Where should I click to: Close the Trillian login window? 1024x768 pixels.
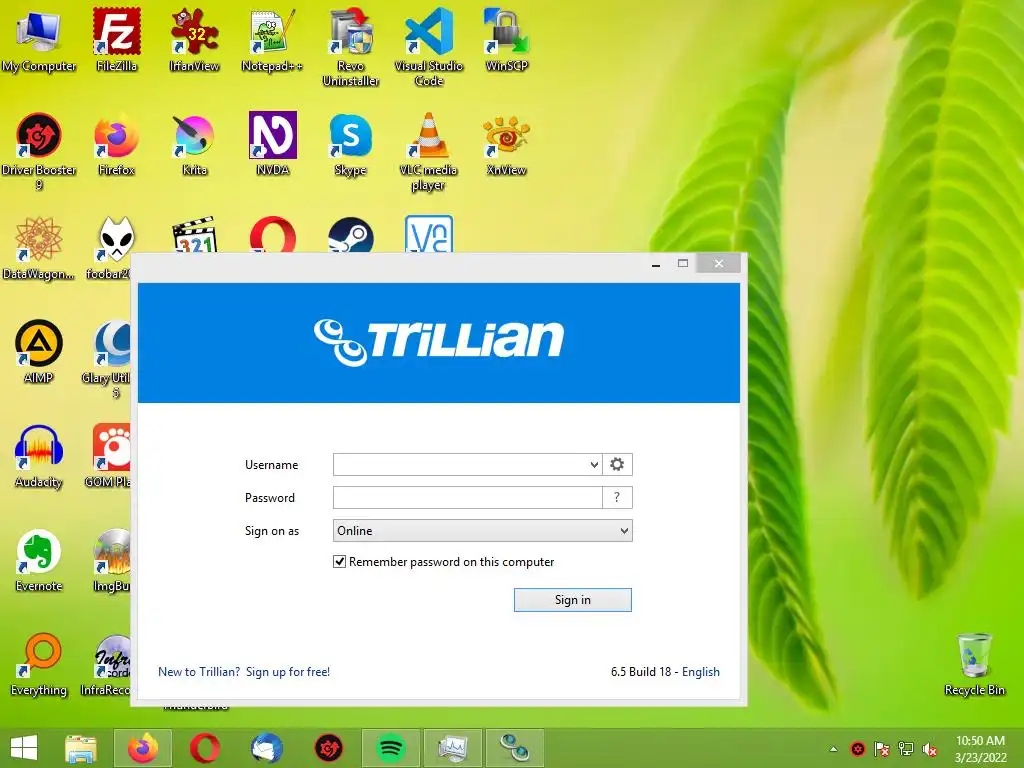coord(718,263)
